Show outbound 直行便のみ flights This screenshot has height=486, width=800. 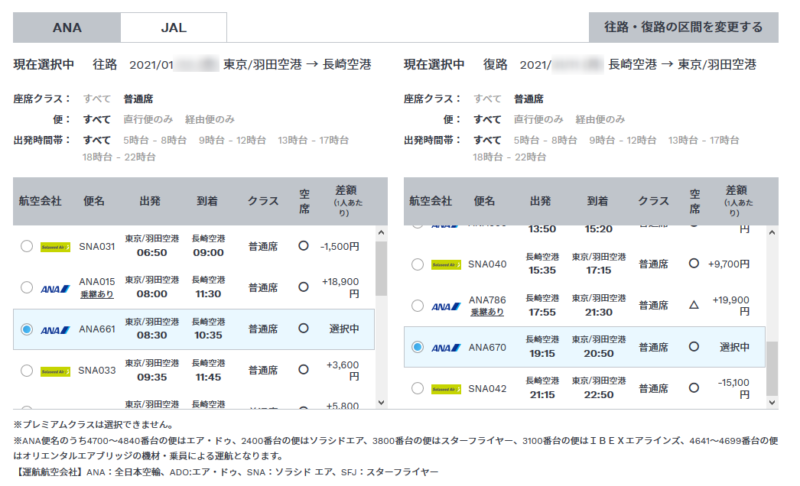[148, 119]
